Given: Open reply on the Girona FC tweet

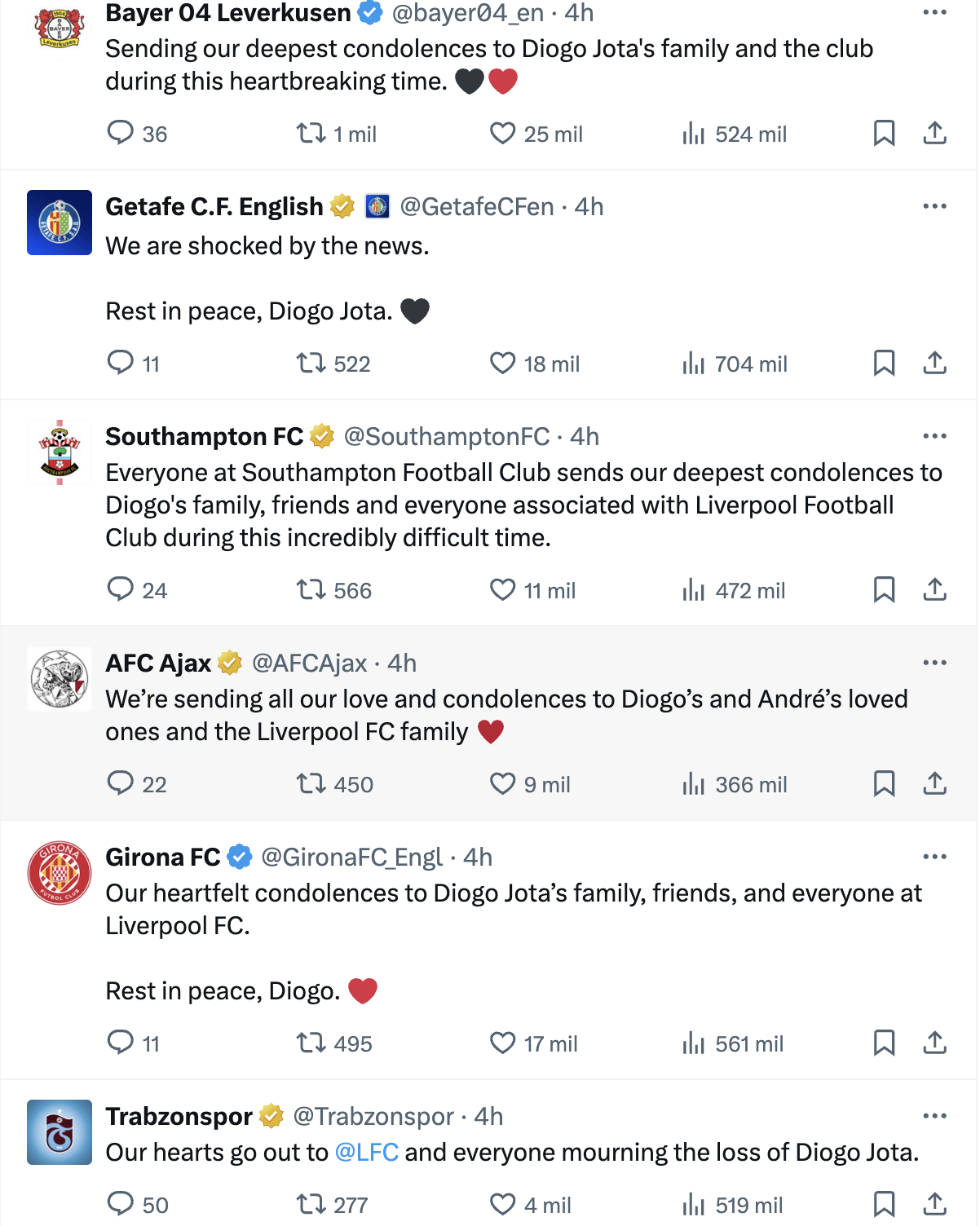Looking at the screenshot, I should coord(121,1043).
